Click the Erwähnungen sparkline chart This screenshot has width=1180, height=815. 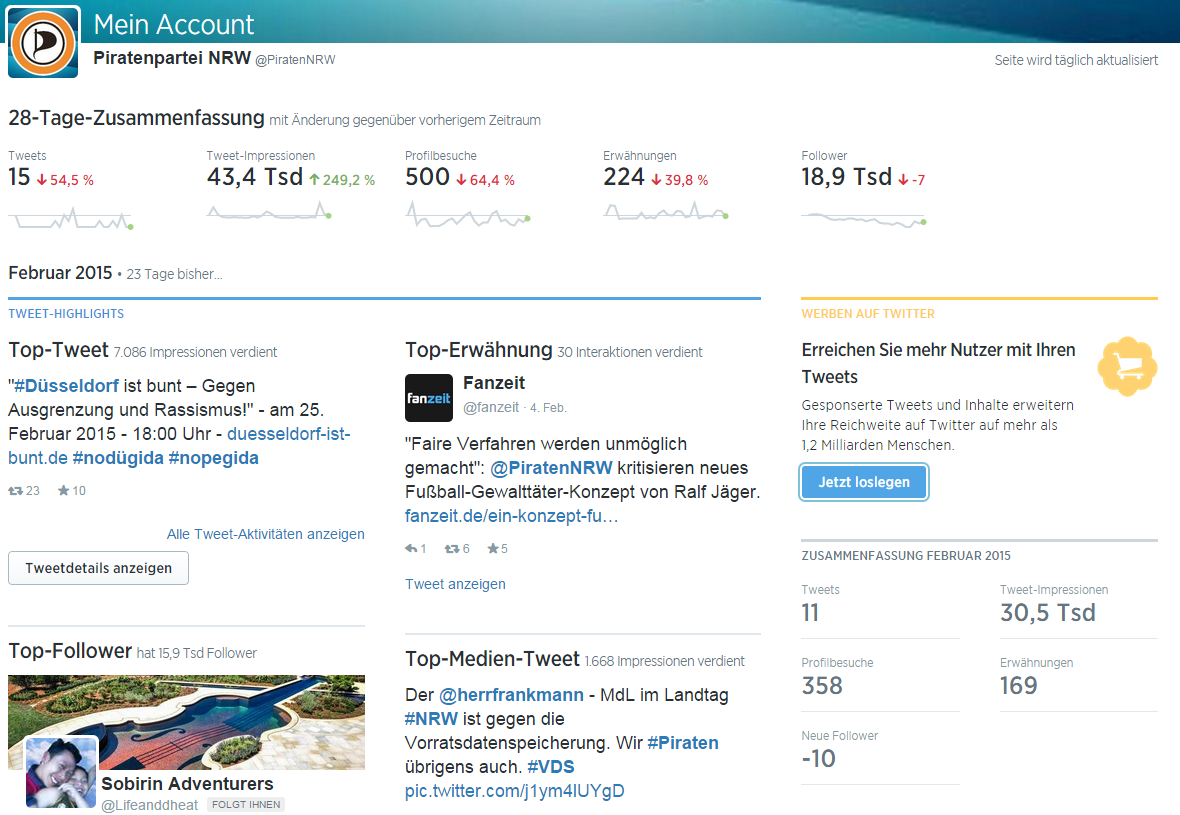click(x=666, y=212)
